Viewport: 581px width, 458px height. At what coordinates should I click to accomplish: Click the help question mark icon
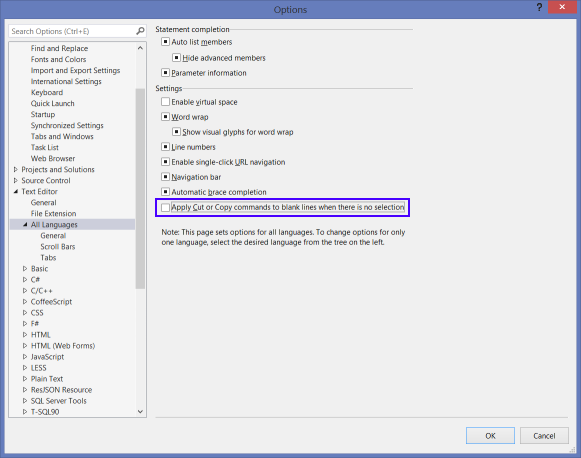[x=539, y=7]
